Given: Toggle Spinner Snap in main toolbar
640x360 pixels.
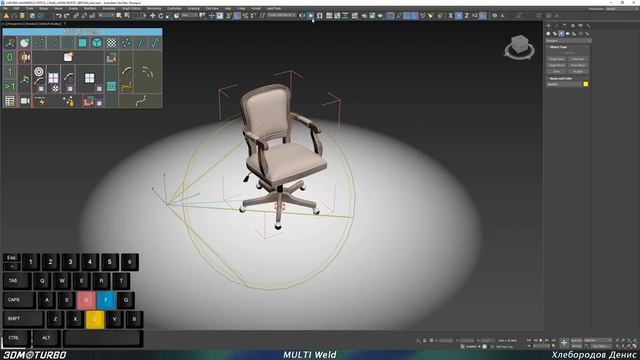Looking at the screenshot, I should coord(253,16).
